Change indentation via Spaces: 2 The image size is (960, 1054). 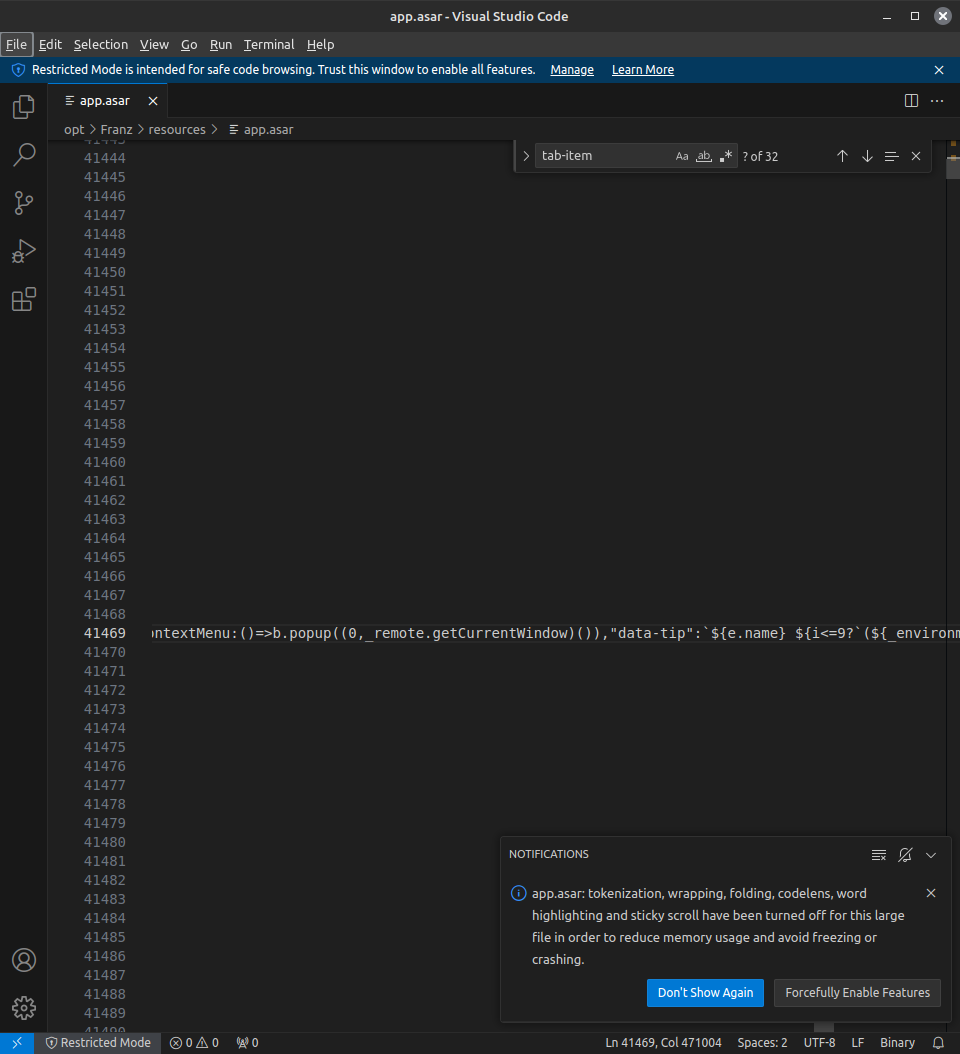(x=762, y=1043)
